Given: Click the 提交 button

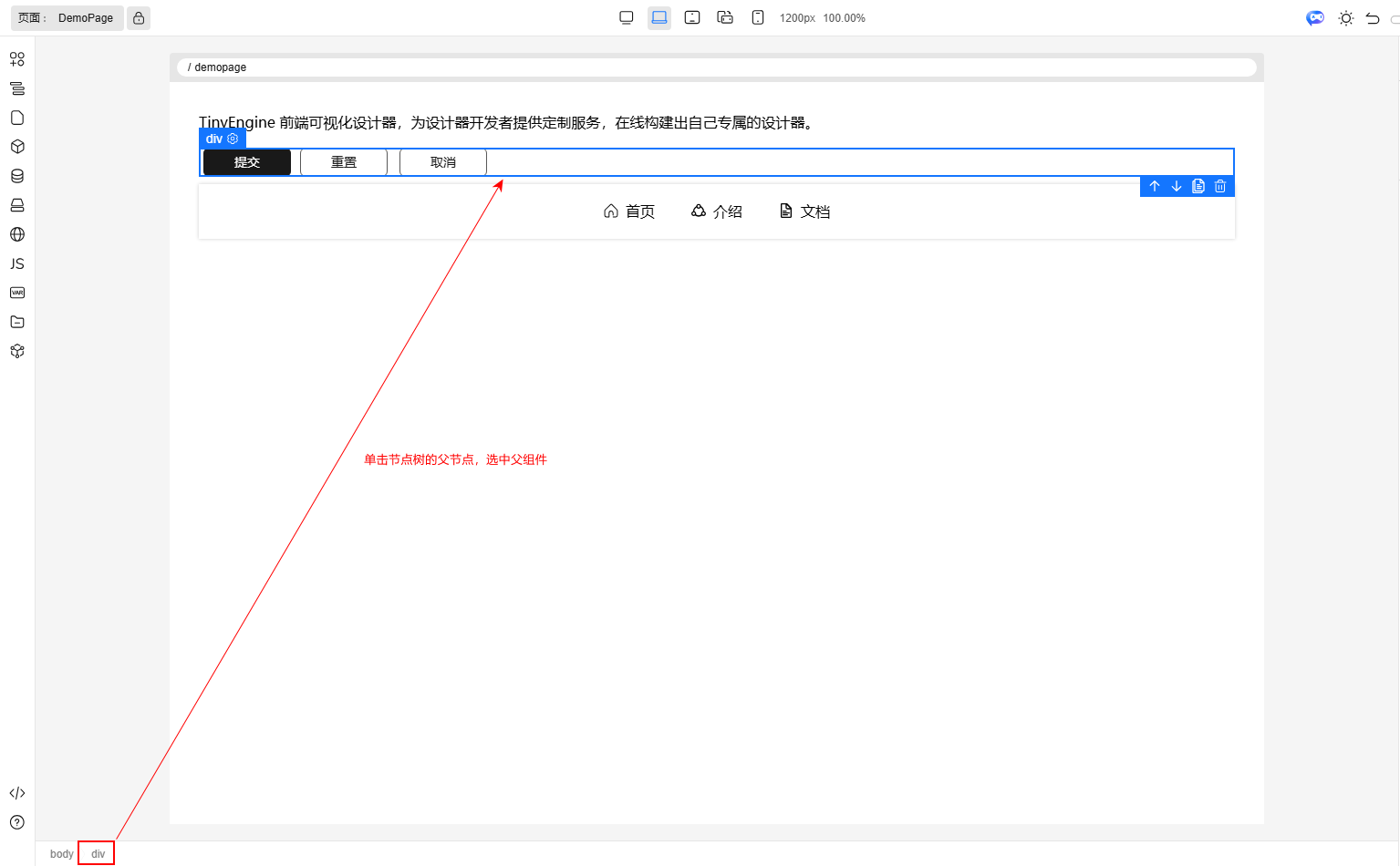Looking at the screenshot, I should click(247, 162).
